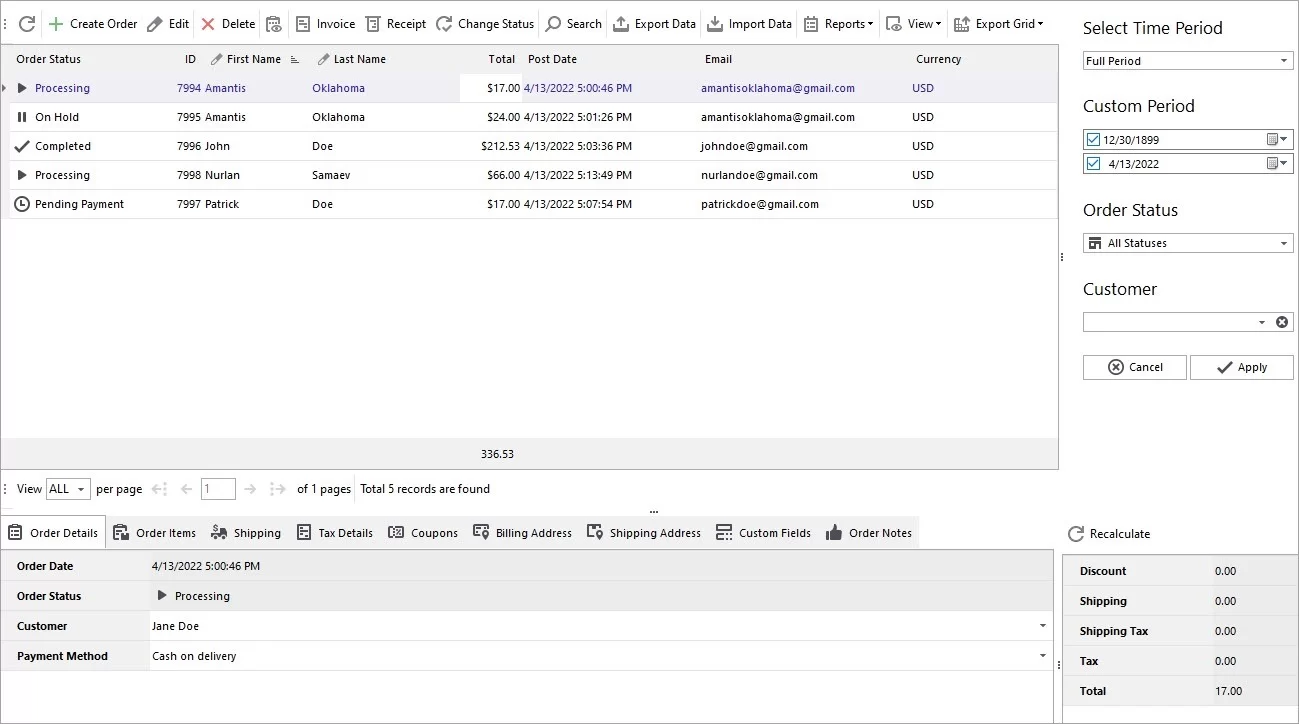Launch the Change Status tool
This screenshot has width=1299, height=724.
(484, 23)
